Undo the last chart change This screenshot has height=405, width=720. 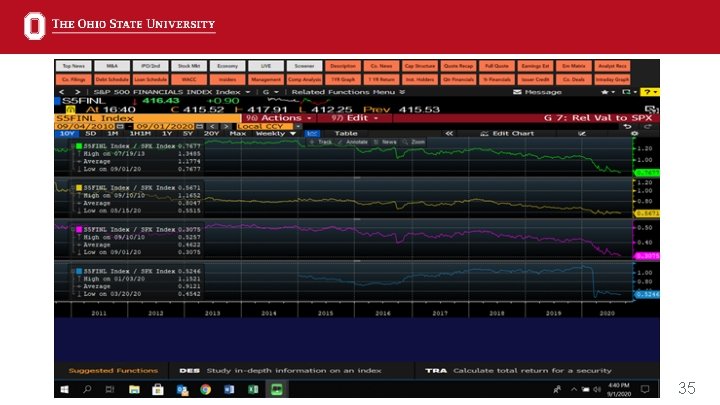[x=628, y=126]
